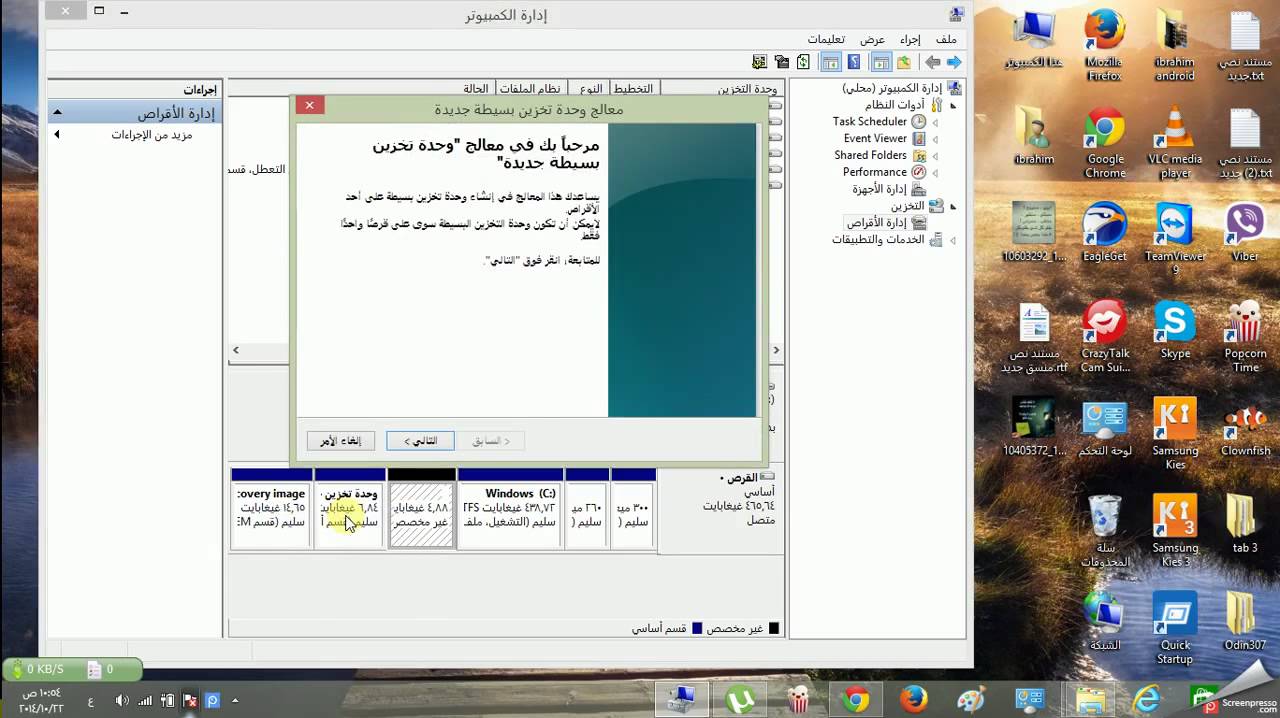Screen dimensions: 1280x718
Task: Click the Samsung Kies 3 desktop icon
Action: [1175, 531]
